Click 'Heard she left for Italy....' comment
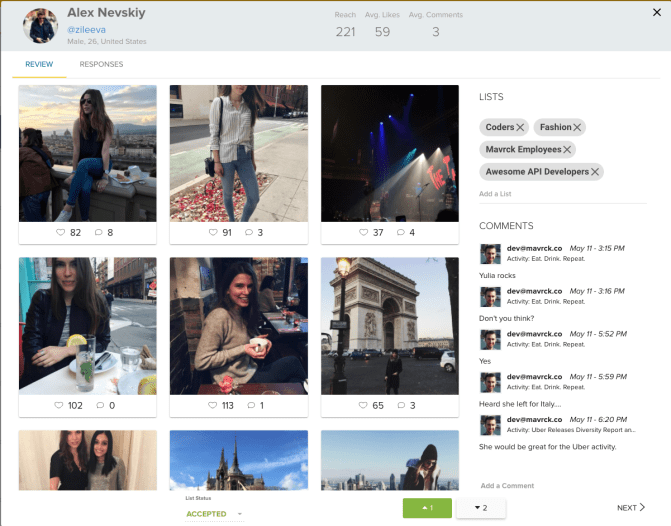The height and width of the screenshot is (526, 671). (x=520, y=404)
